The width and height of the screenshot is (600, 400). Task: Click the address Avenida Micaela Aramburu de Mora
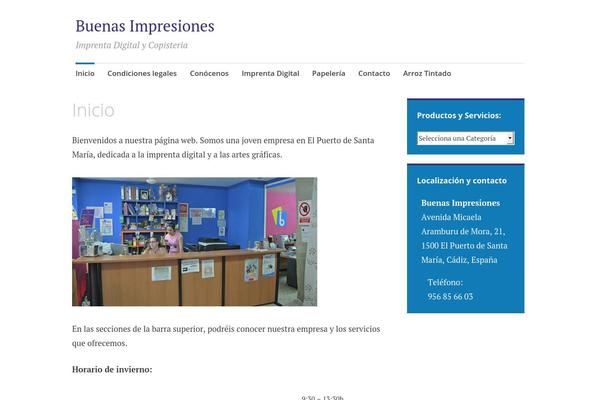464,238
